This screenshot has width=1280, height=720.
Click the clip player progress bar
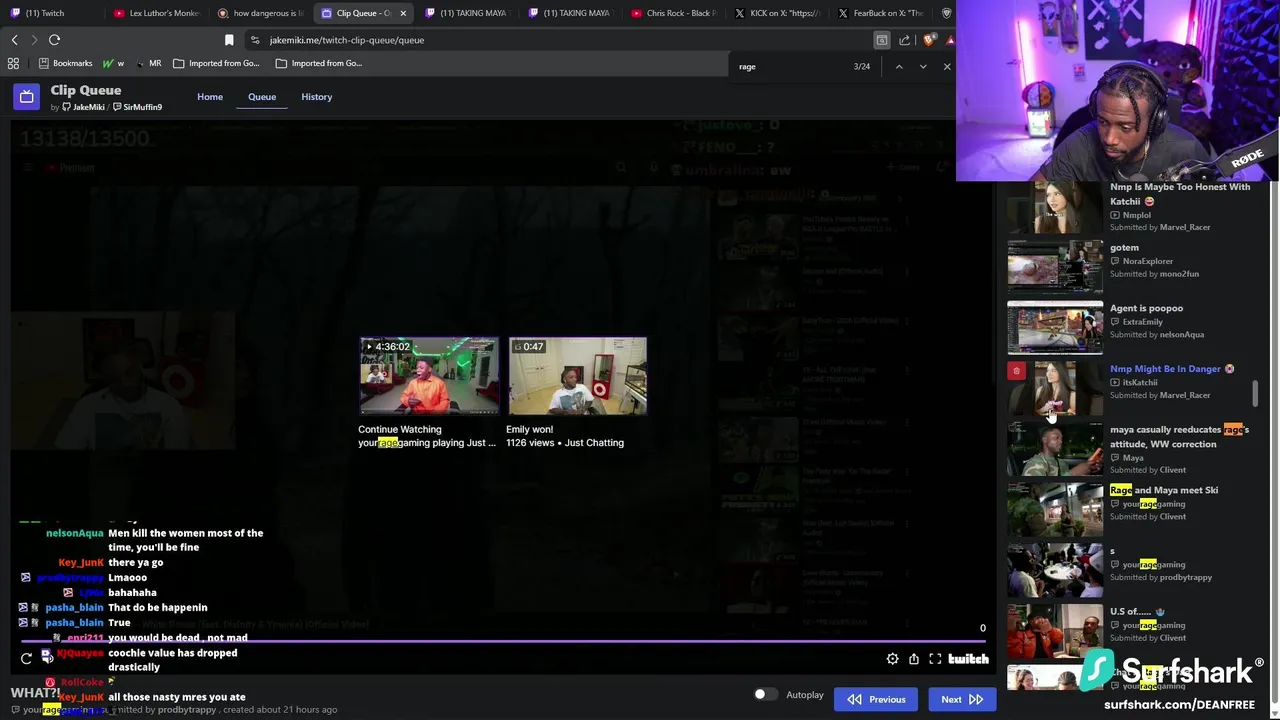[x=503, y=642]
